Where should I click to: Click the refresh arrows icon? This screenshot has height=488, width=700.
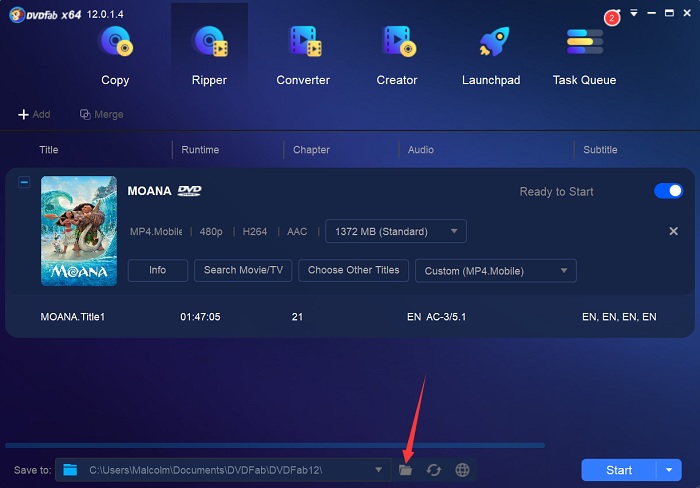pyautogui.click(x=433, y=470)
